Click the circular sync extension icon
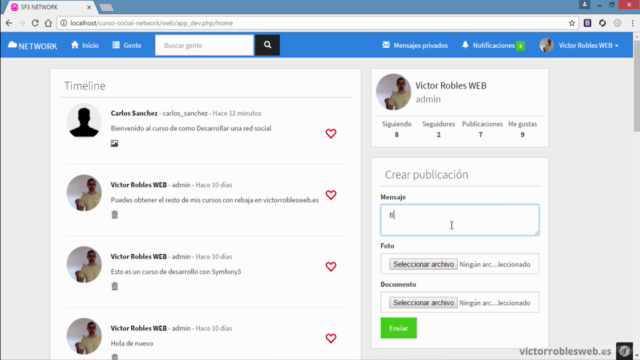Image resolution: width=640 pixels, height=360 pixels. coord(602,23)
